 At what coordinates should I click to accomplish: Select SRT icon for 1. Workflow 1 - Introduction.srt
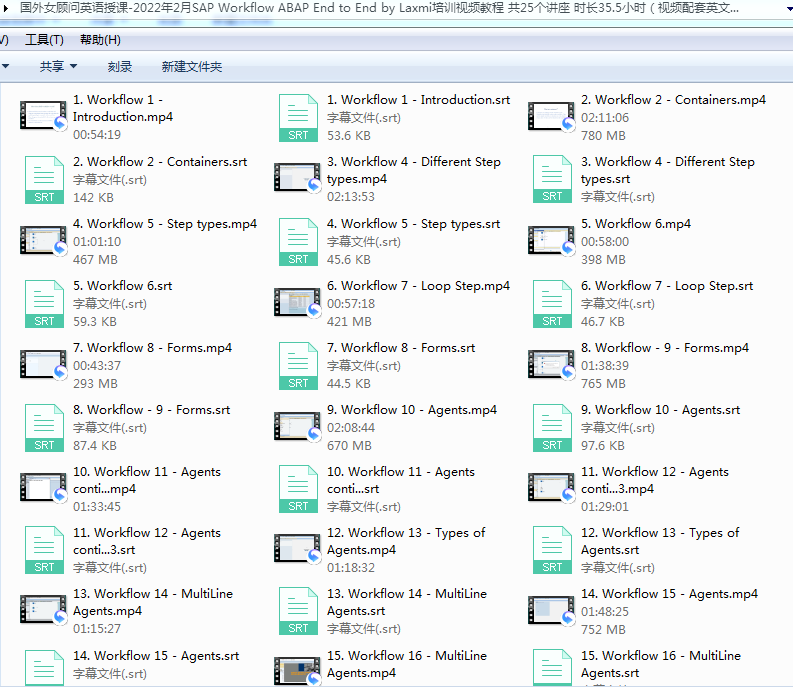[x=298, y=118]
